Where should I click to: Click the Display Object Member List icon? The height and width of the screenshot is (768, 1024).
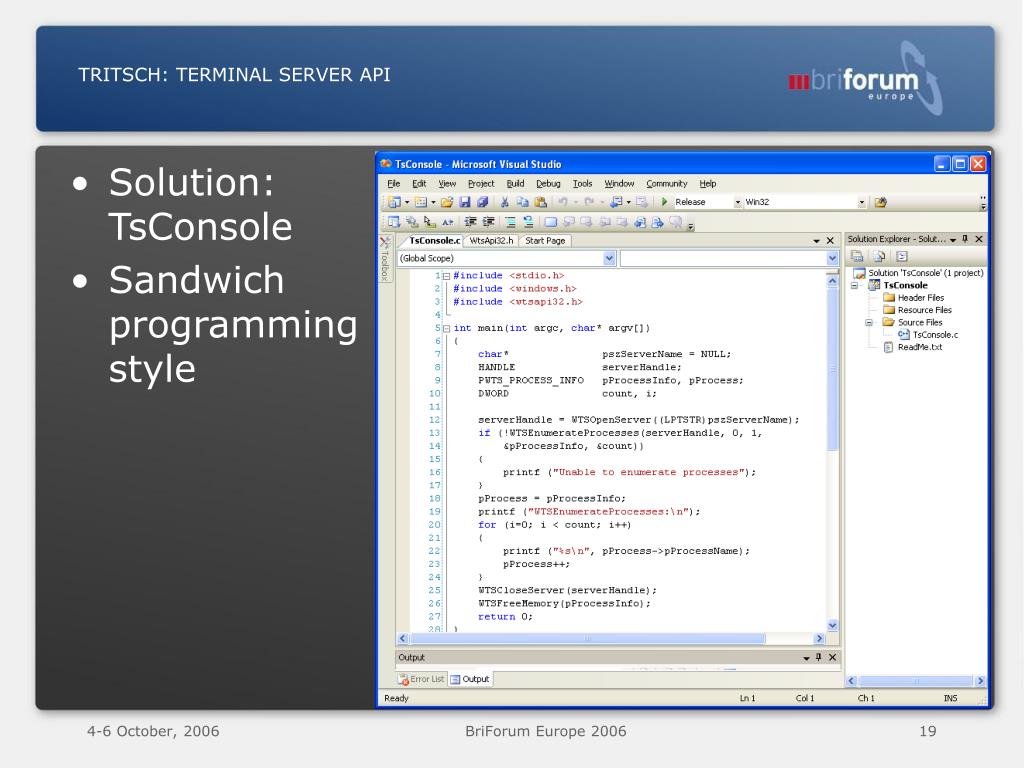[394, 223]
